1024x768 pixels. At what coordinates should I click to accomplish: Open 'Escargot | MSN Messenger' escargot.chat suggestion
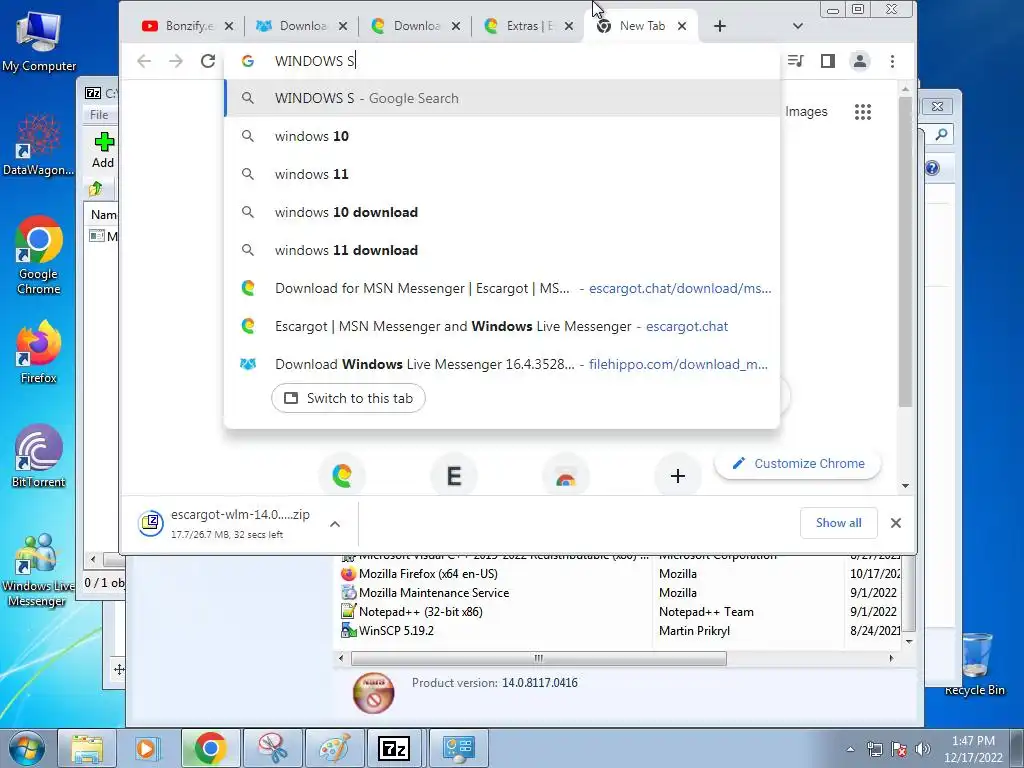pos(502,327)
